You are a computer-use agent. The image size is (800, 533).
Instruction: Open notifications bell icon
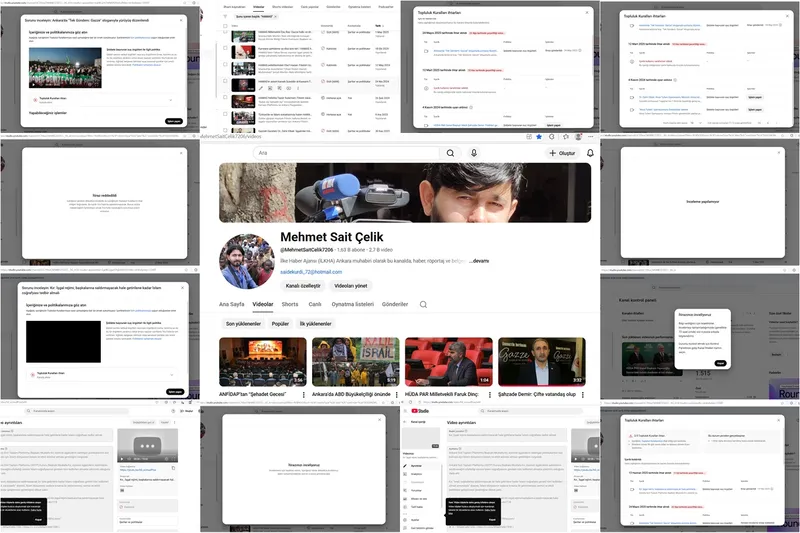(x=590, y=153)
